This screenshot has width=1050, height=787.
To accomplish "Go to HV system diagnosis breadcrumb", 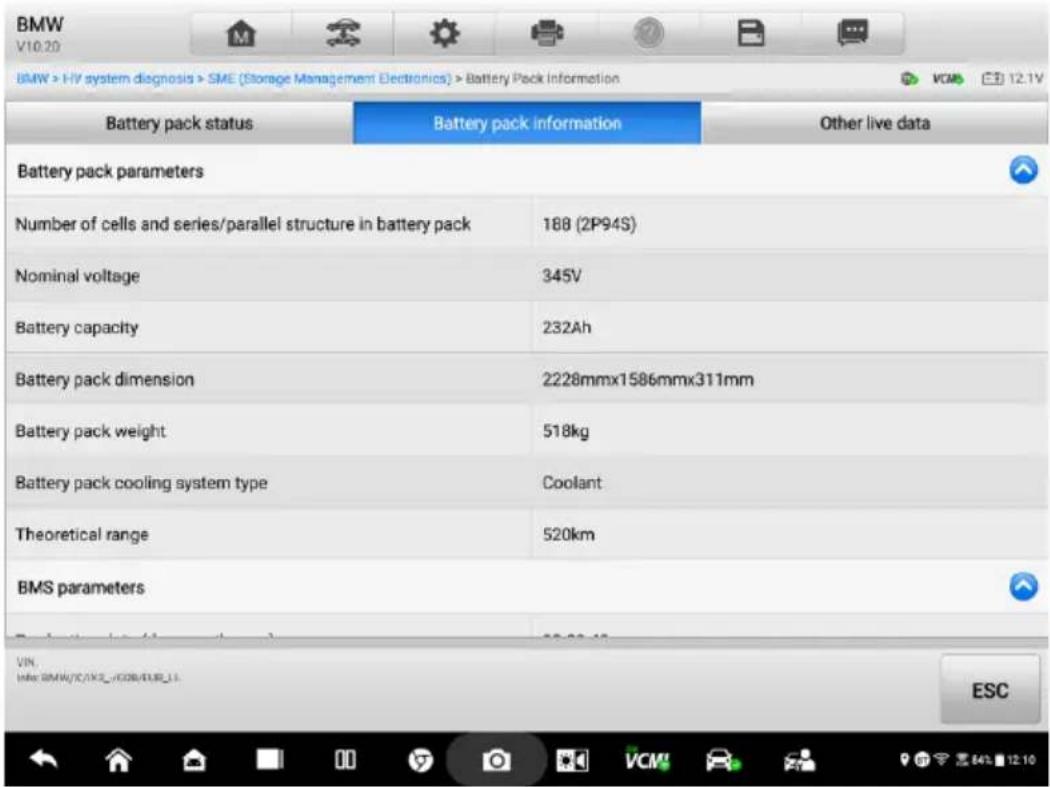I will point(128,79).
